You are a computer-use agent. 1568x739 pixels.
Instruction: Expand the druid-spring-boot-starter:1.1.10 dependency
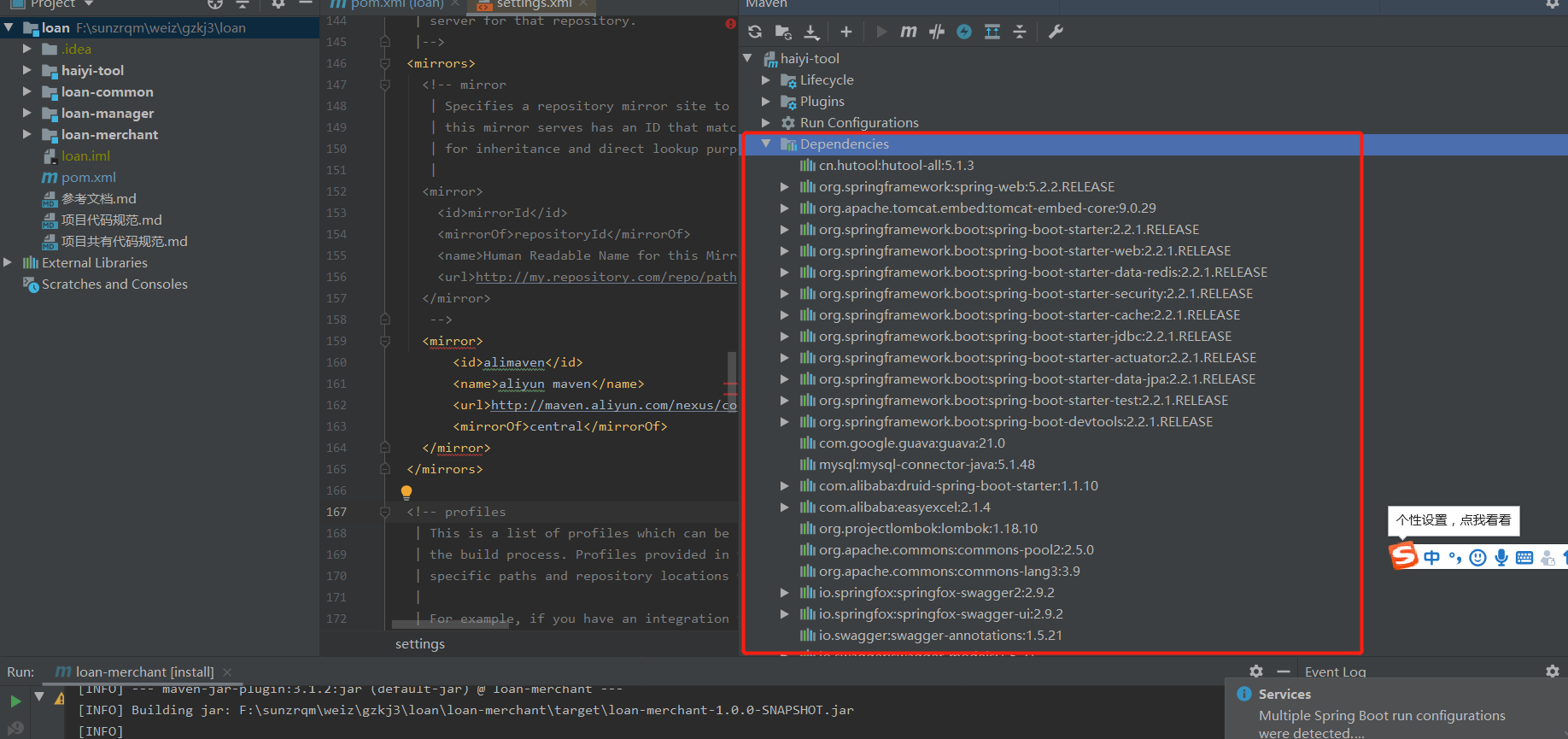tap(784, 485)
